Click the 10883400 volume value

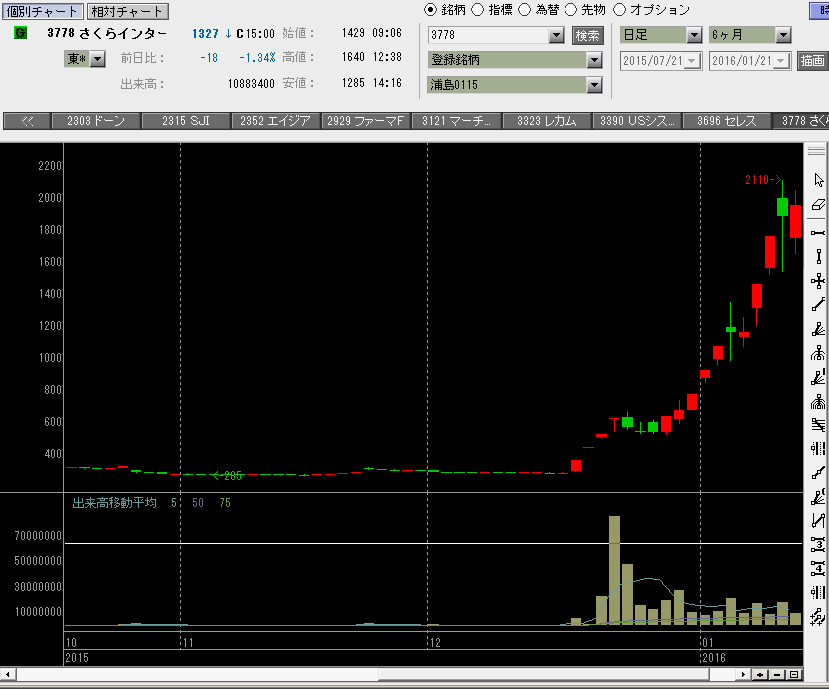251,84
